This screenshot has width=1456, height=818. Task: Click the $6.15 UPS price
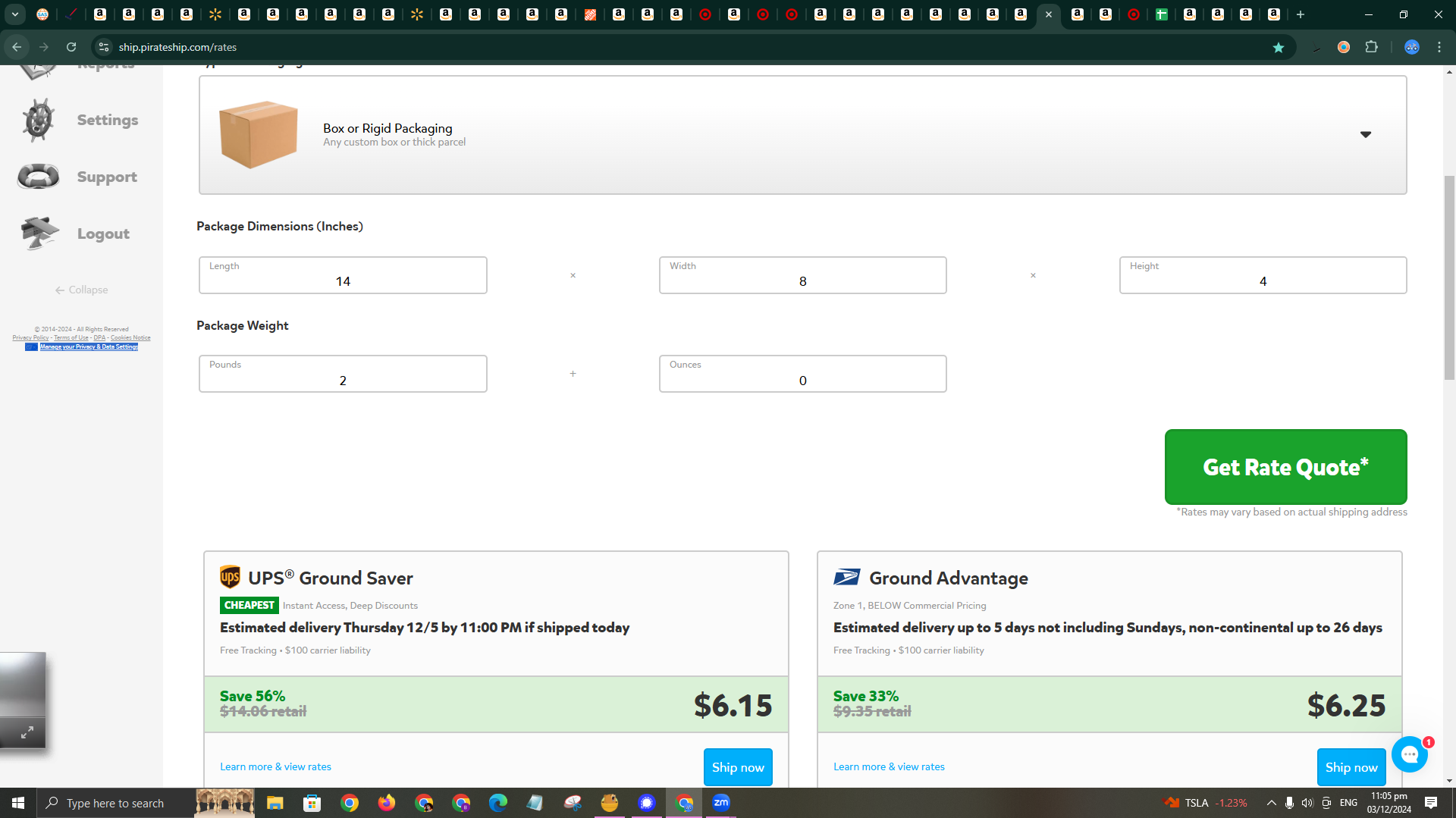733,705
